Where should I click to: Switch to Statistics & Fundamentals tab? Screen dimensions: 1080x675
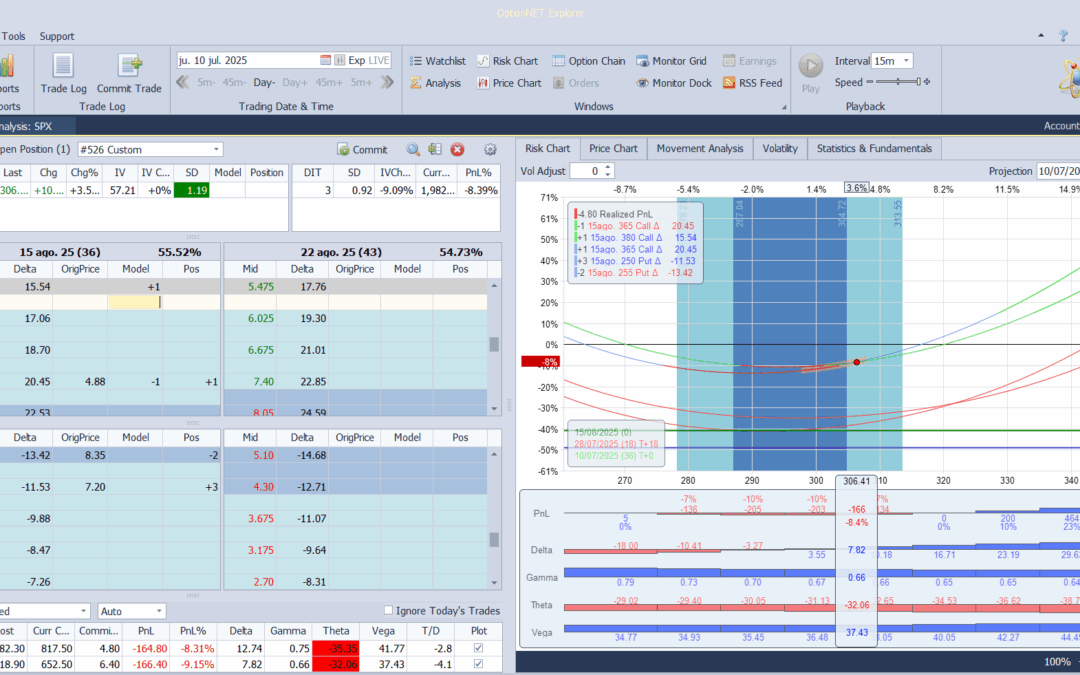874,148
